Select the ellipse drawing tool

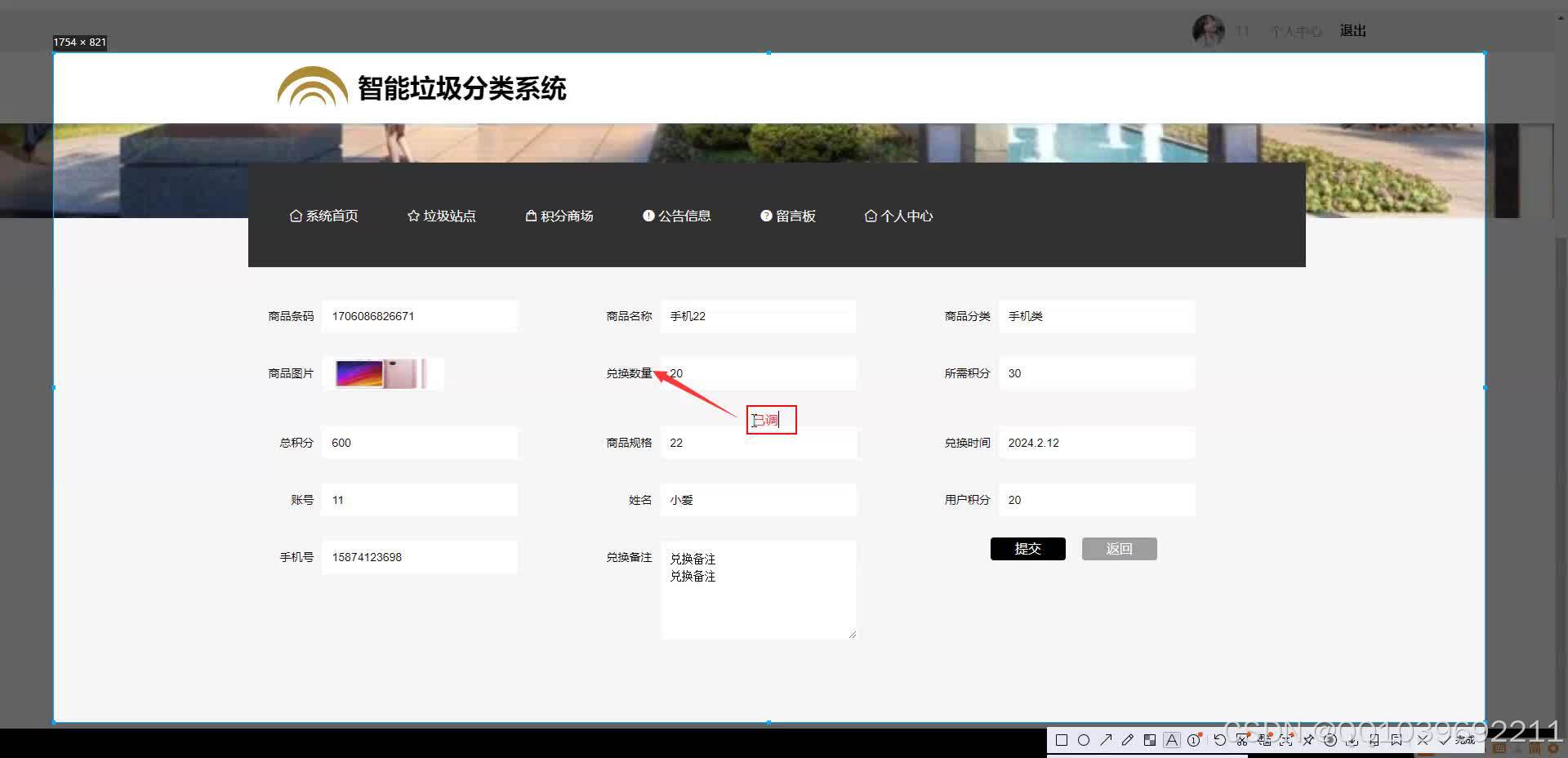[1084, 739]
